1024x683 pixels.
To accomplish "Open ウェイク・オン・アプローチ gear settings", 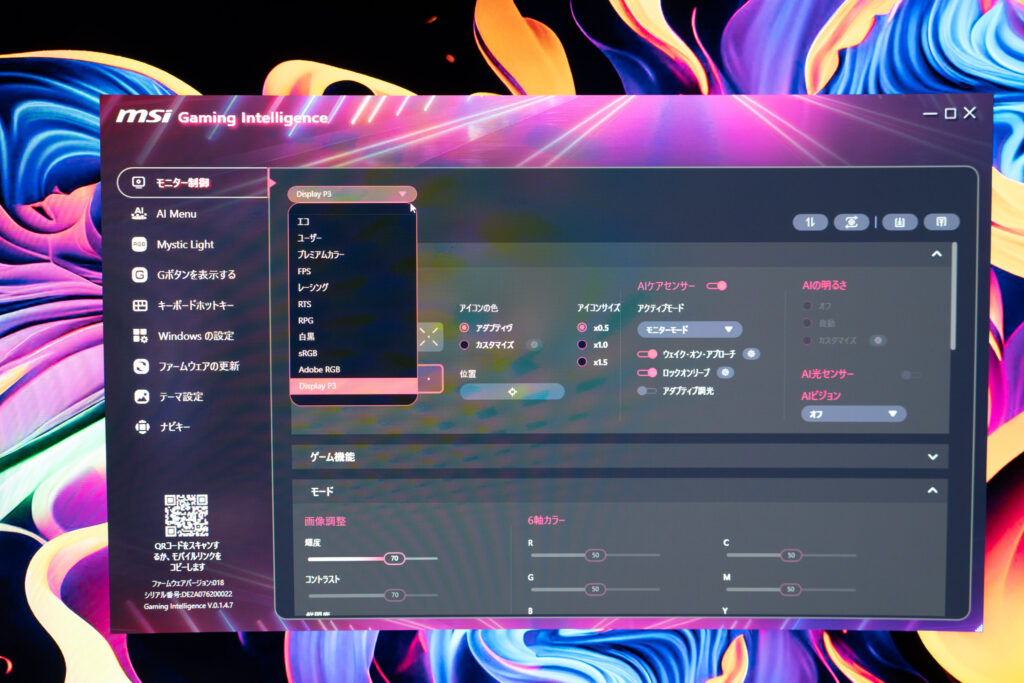I will [x=751, y=354].
